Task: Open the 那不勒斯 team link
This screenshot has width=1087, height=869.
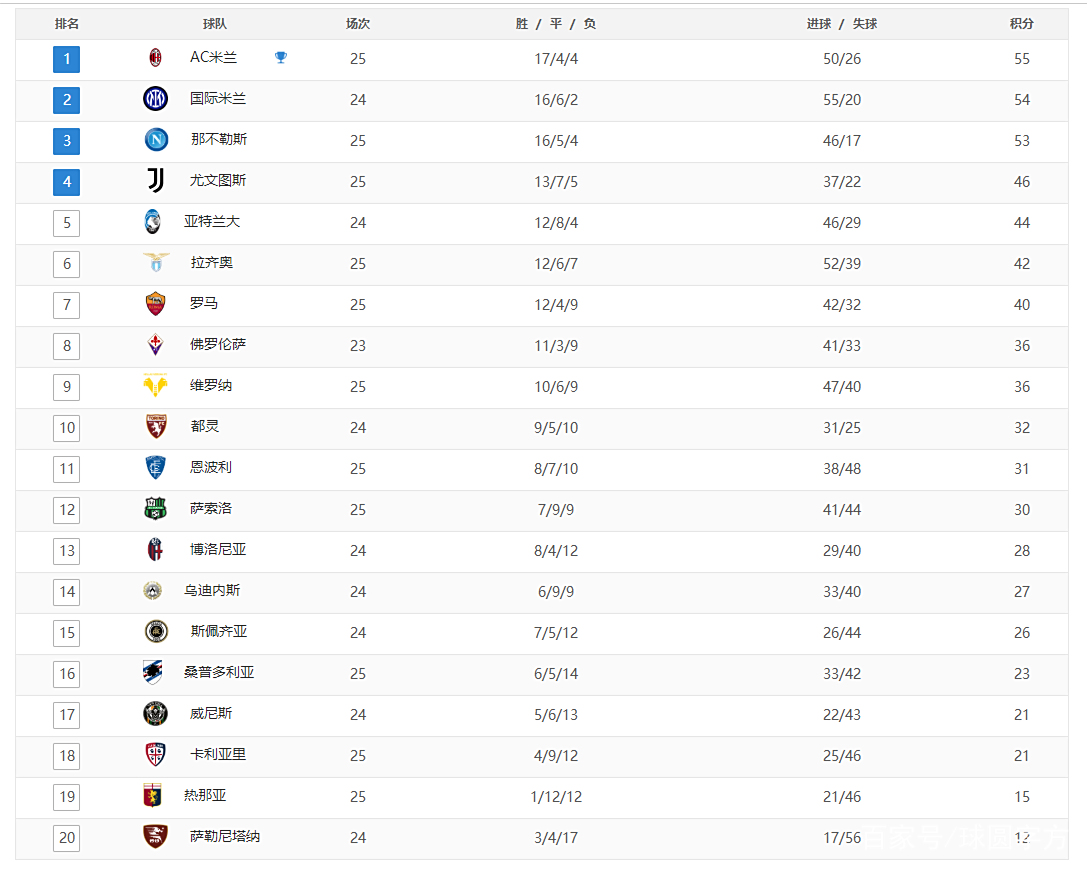Action: point(219,140)
